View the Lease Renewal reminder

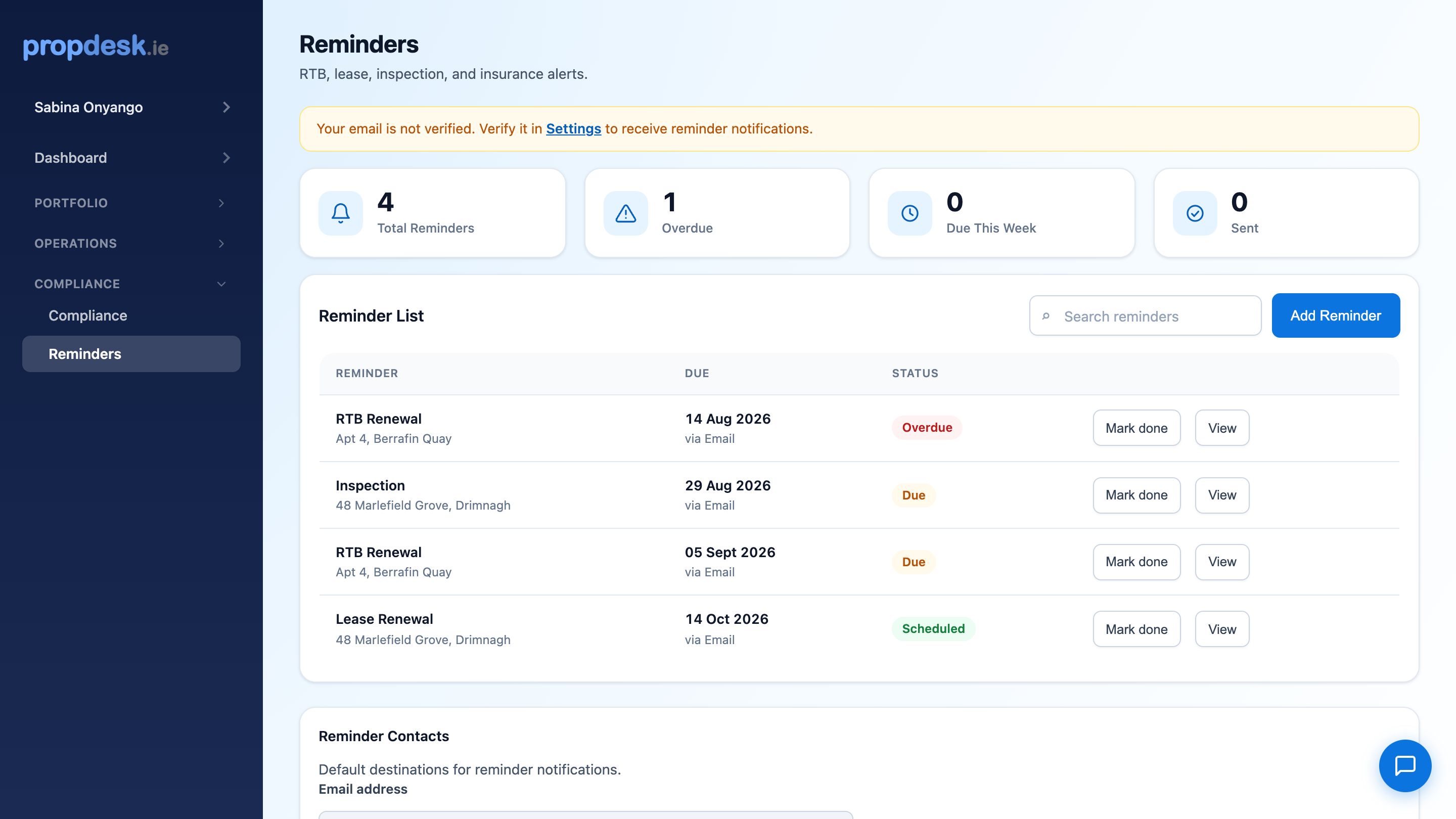[1222, 629]
